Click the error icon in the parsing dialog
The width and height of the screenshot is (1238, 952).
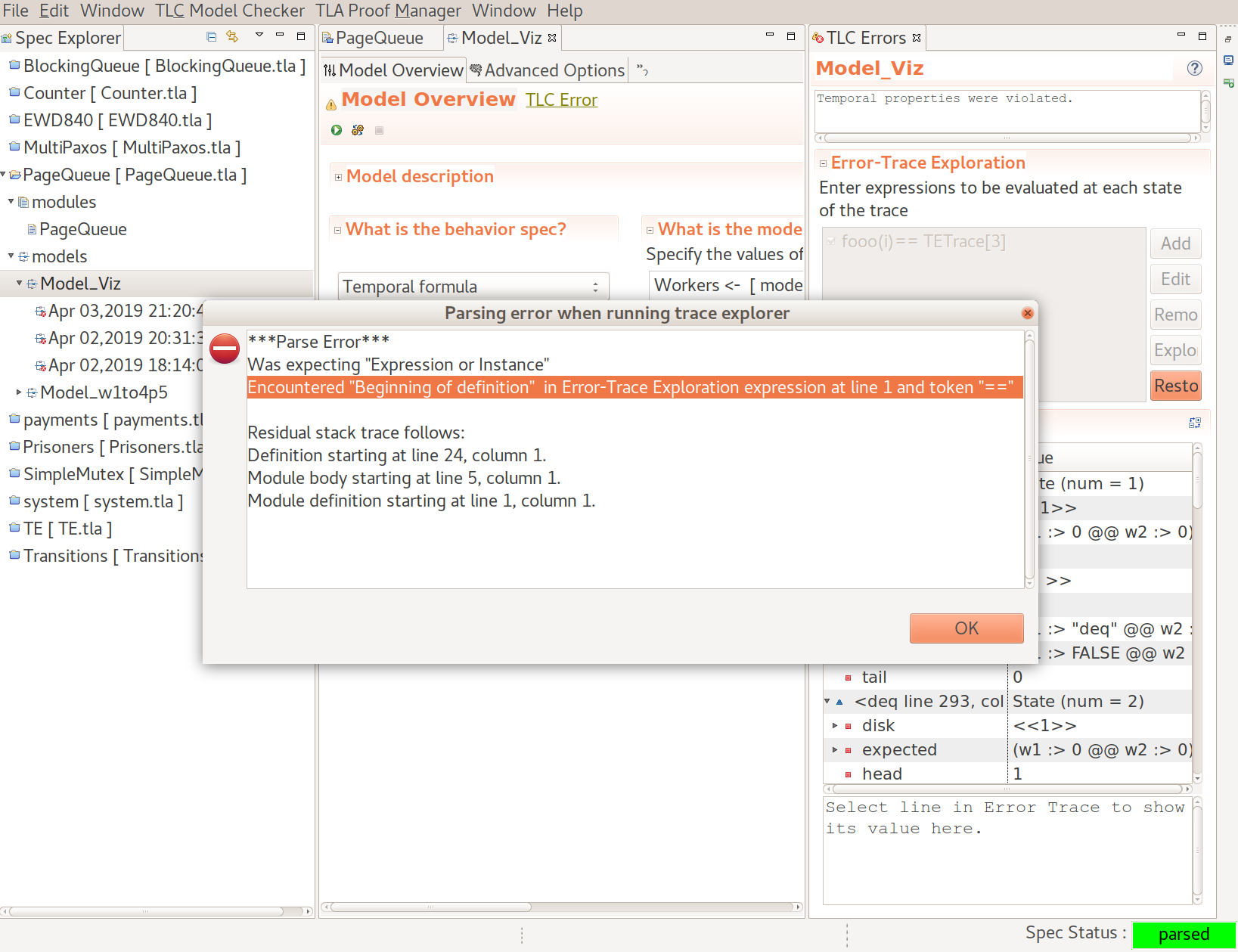(x=224, y=349)
